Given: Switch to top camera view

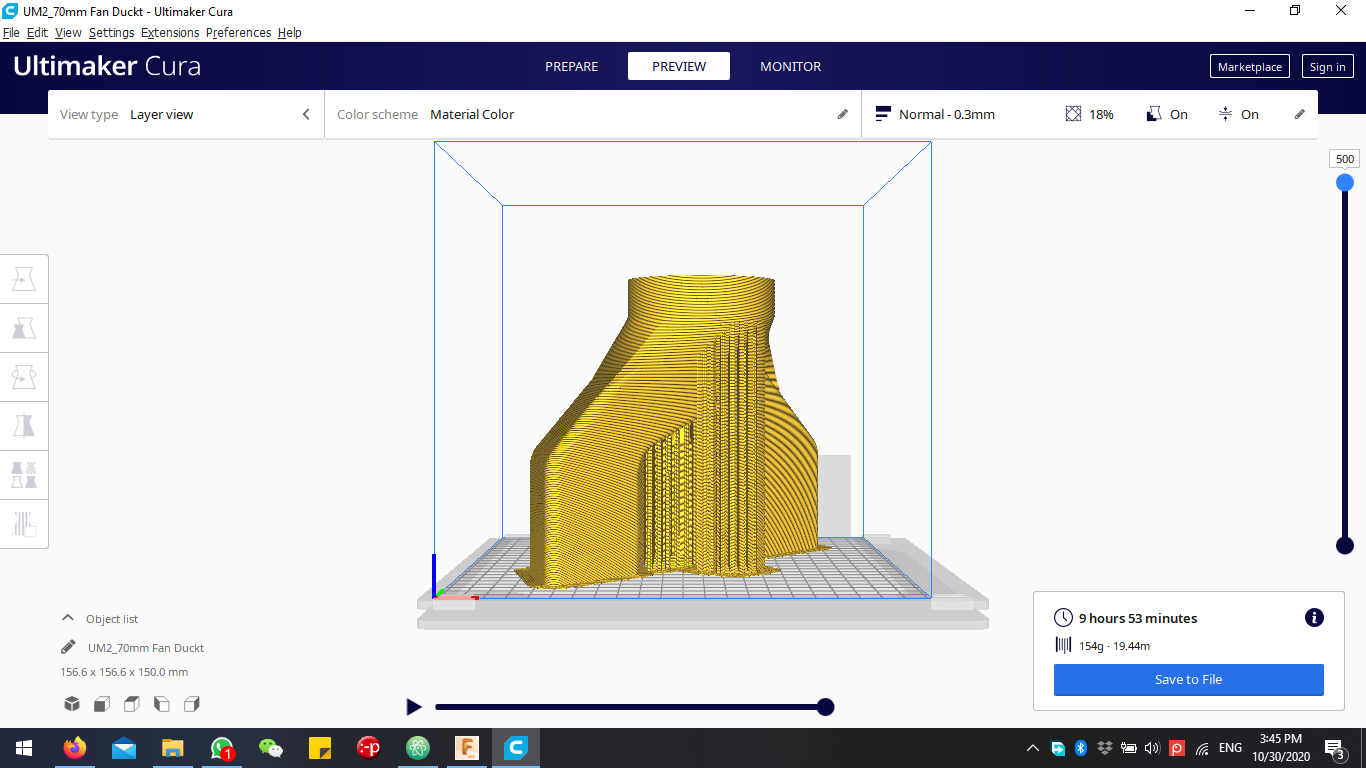Looking at the screenshot, I should coord(132,704).
